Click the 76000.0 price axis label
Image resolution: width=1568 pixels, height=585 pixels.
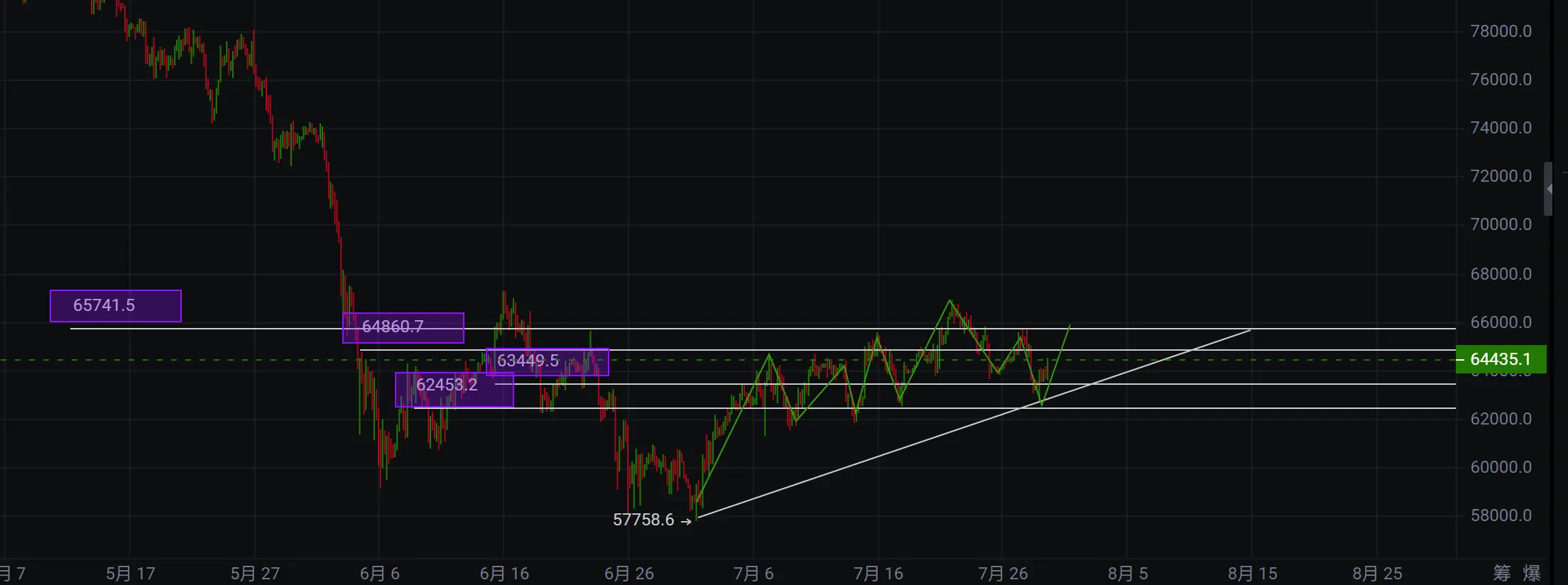(x=1501, y=80)
